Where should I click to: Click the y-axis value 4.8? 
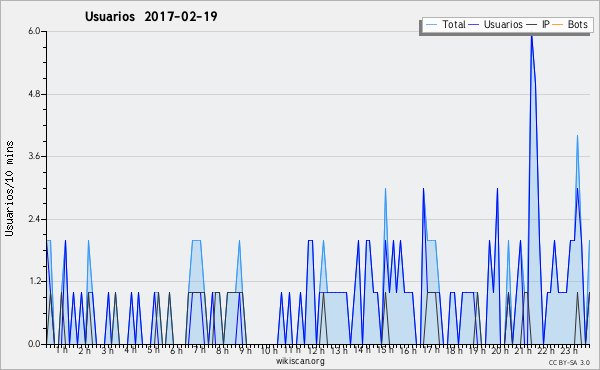[x=34, y=94]
